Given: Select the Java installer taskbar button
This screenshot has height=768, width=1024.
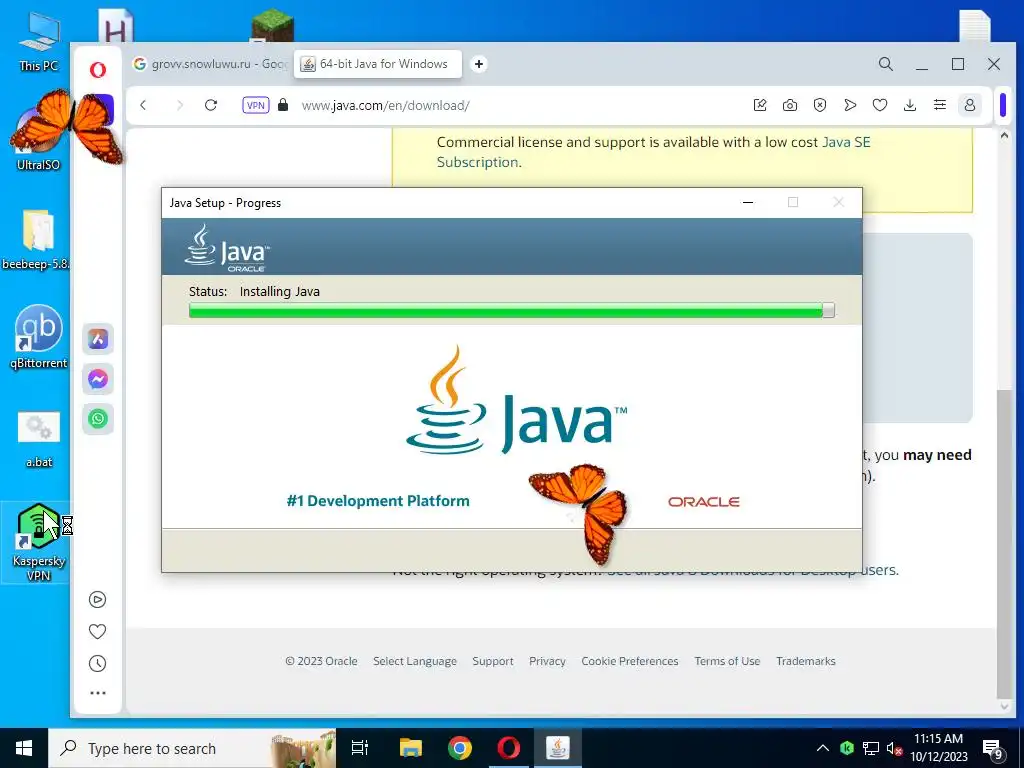Looking at the screenshot, I should coord(558,748).
